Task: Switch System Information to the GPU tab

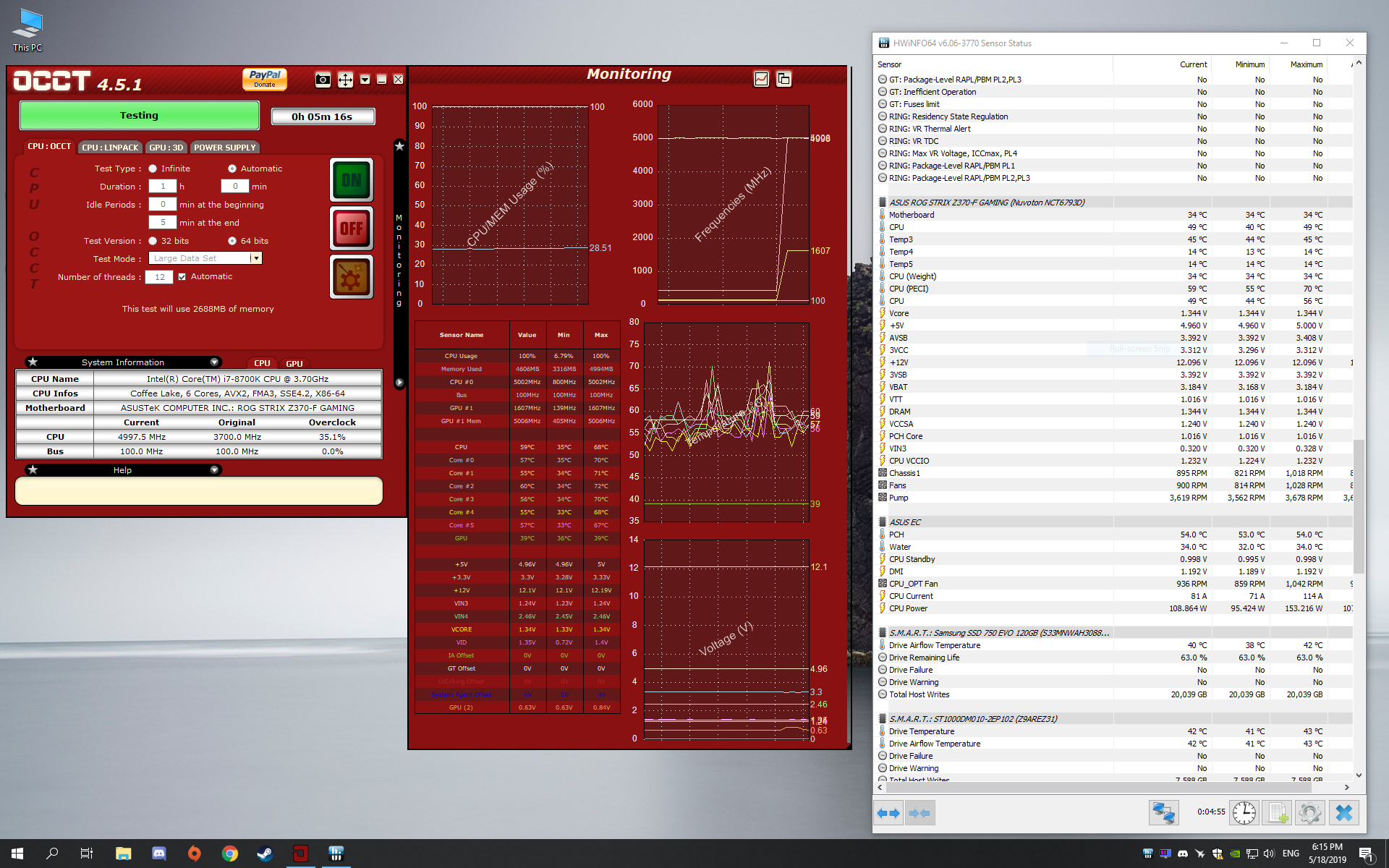Action: point(294,363)
